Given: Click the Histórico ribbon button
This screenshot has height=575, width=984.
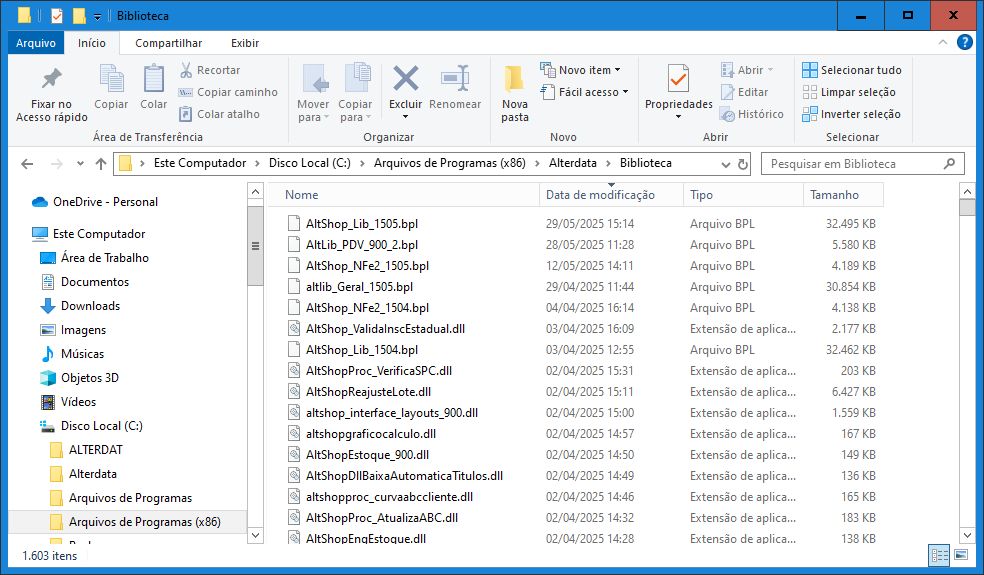Looking at the screenshot, I should [x=752, y=114].
